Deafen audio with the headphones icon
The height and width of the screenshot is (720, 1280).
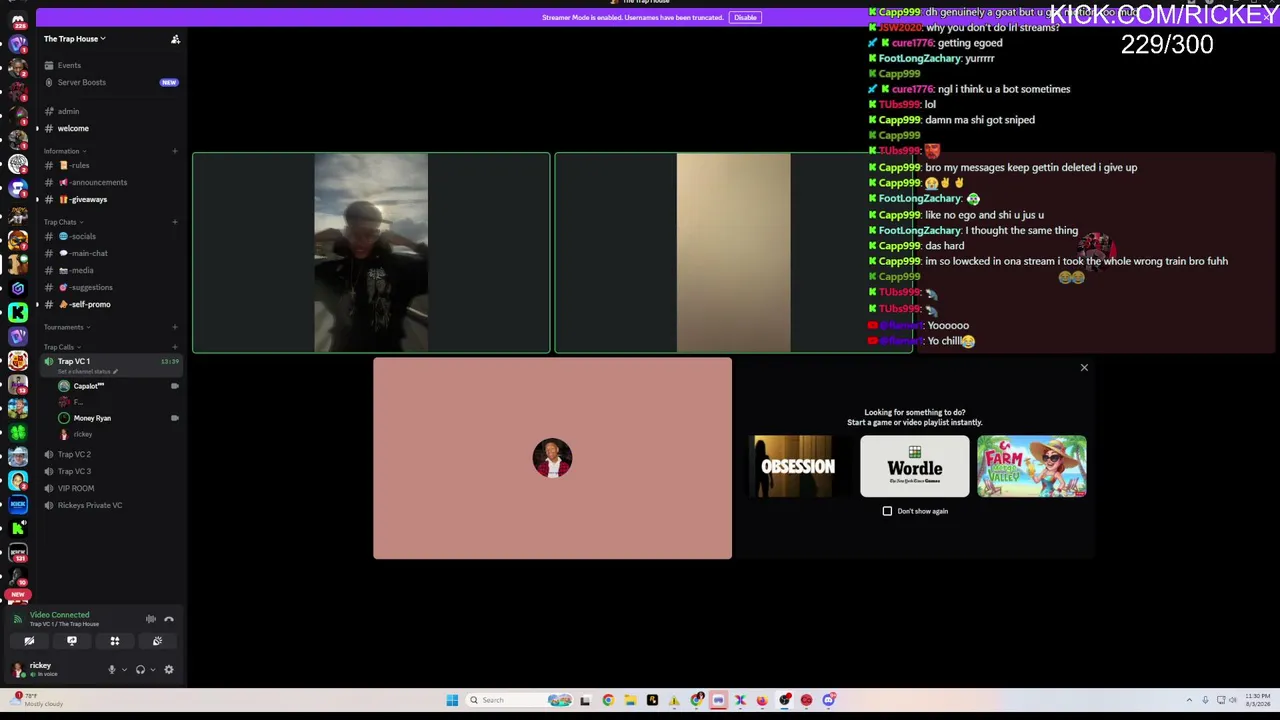[140, 670]
